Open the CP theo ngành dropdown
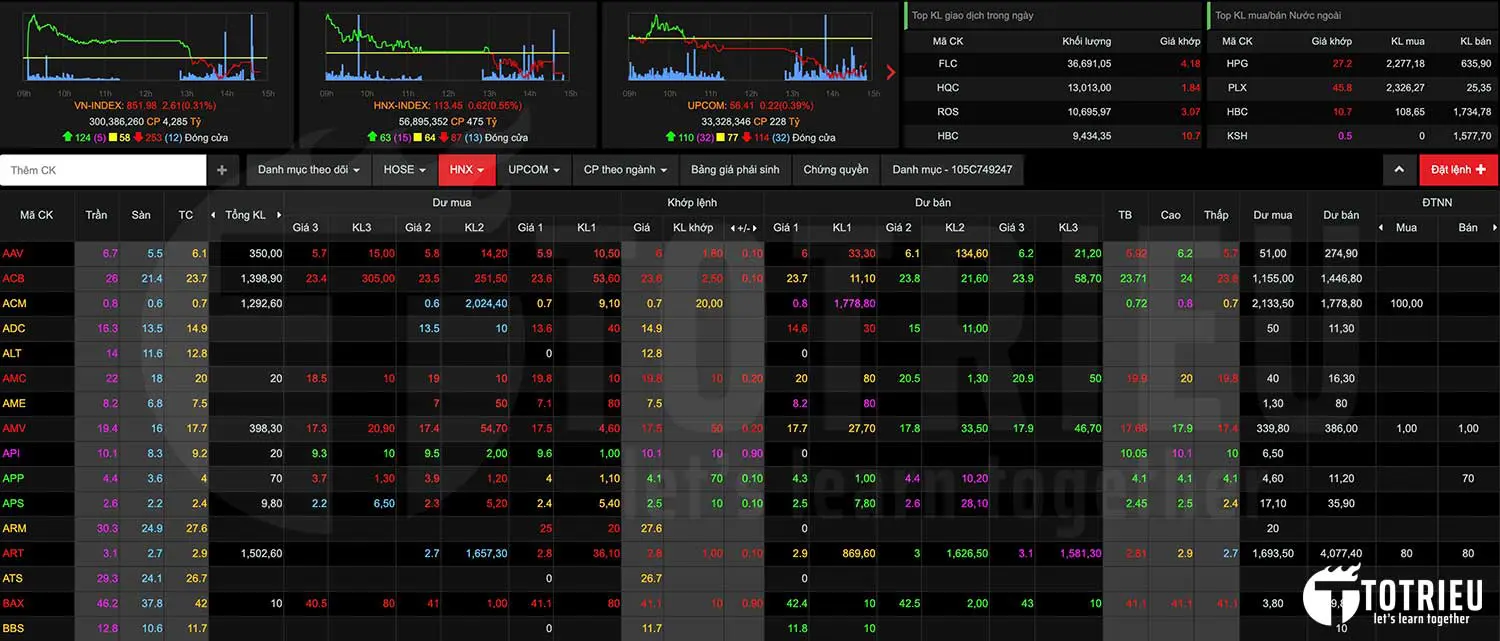 626,170
